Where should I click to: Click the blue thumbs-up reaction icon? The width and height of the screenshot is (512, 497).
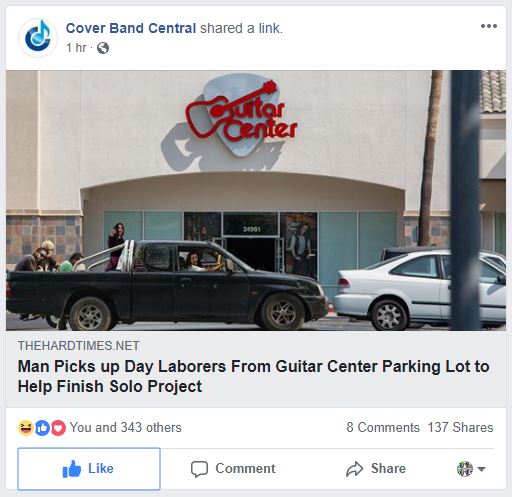click(42, 428)
